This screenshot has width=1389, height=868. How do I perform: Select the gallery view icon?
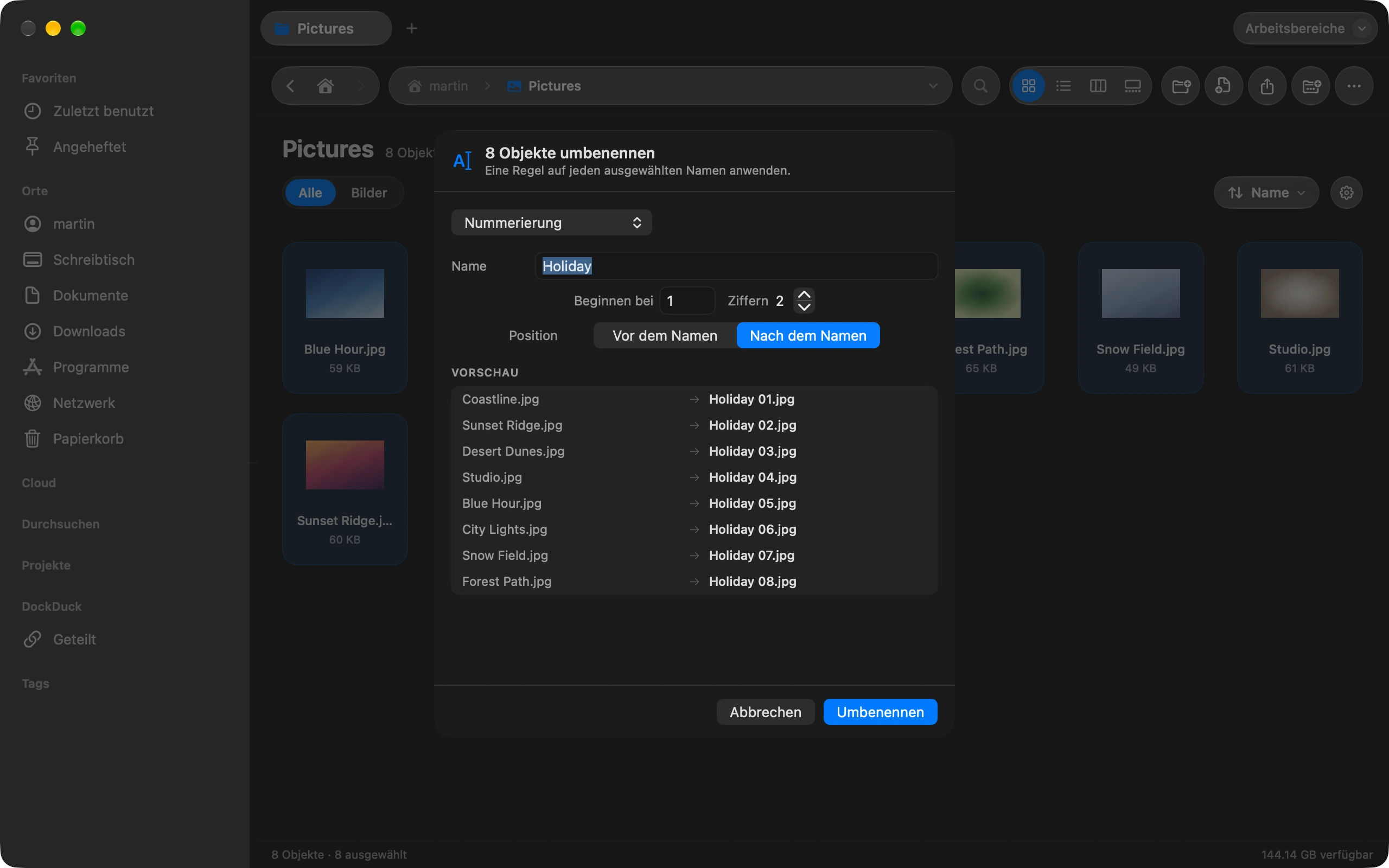click(x=1132, y=86)
